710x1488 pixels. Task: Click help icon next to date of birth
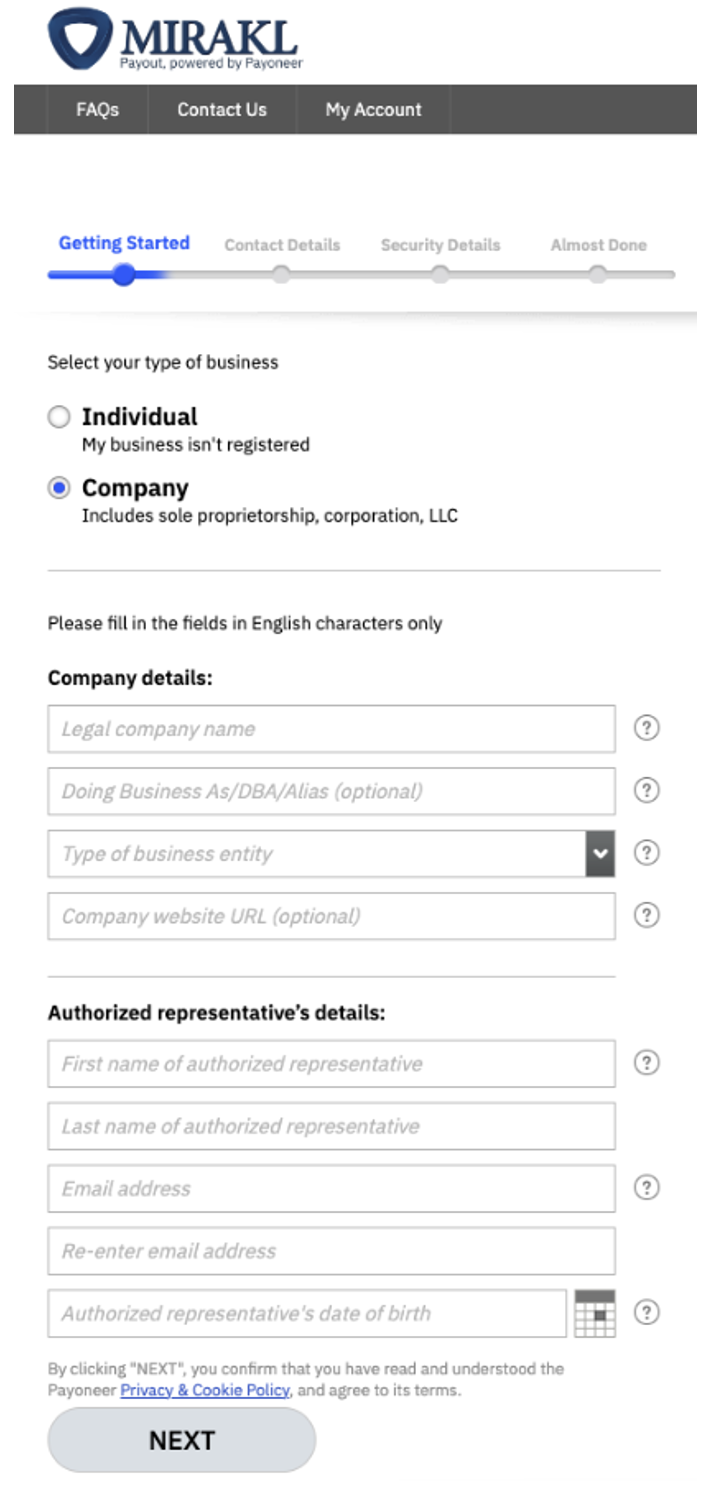647,1312
